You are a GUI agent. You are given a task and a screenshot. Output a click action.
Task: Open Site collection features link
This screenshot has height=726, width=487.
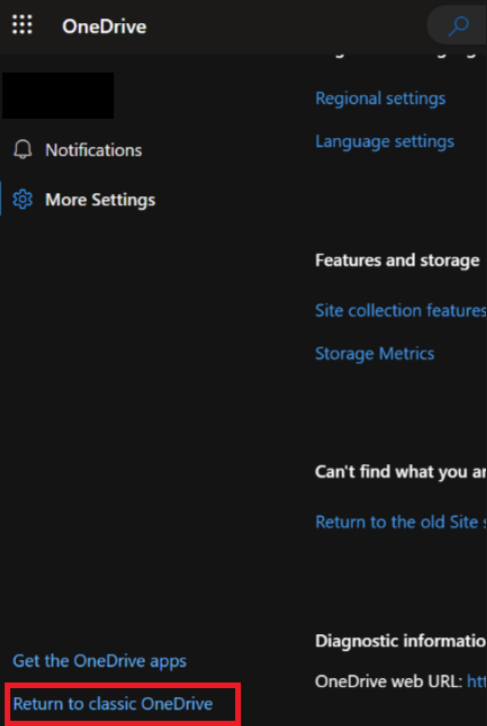[400, 310]
